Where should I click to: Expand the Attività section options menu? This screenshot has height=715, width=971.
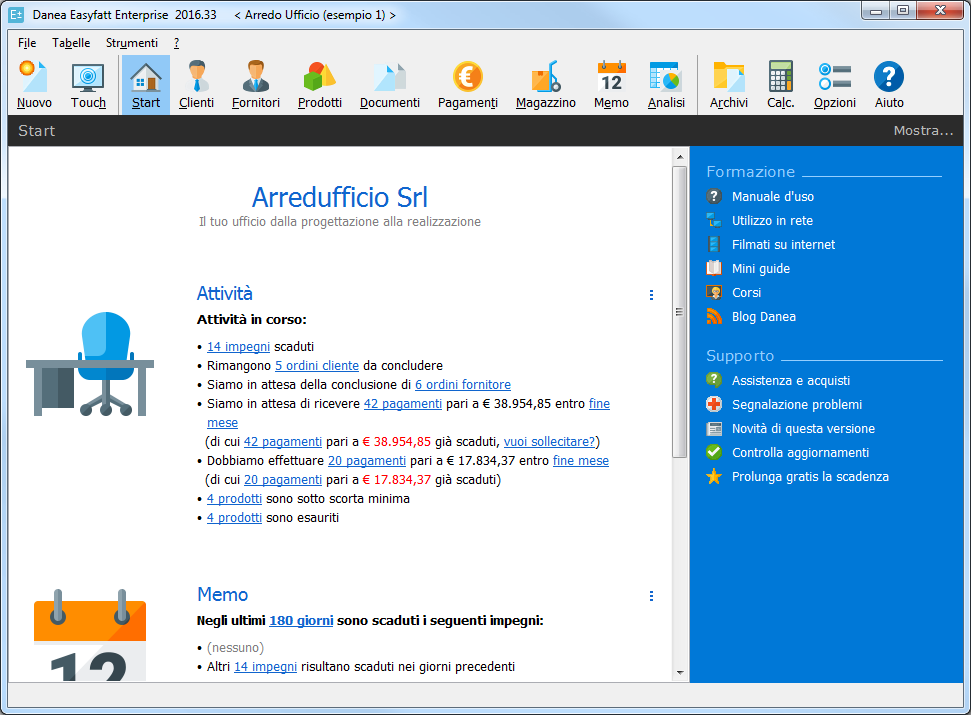coord(651,295)
